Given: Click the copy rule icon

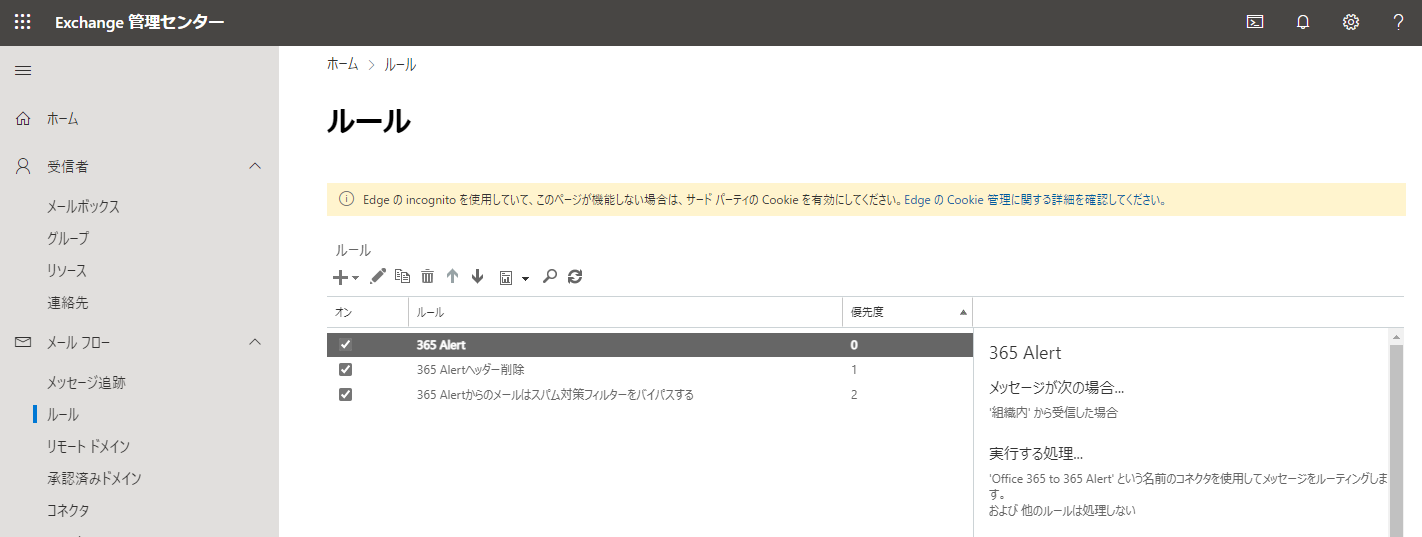Looking at the screenshot, I should coord(403,277).
